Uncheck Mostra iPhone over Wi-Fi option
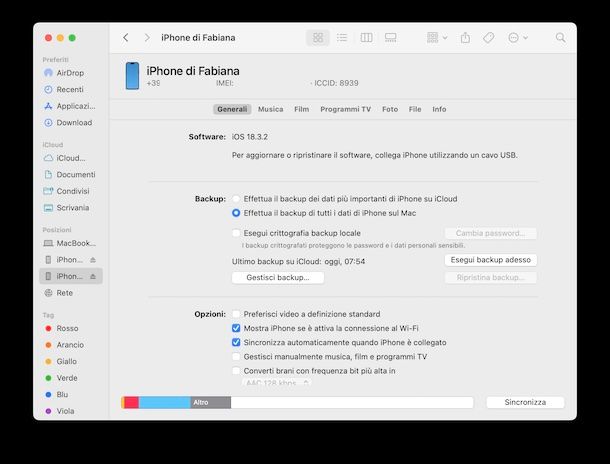610x464 pixels. pos(236,328)
